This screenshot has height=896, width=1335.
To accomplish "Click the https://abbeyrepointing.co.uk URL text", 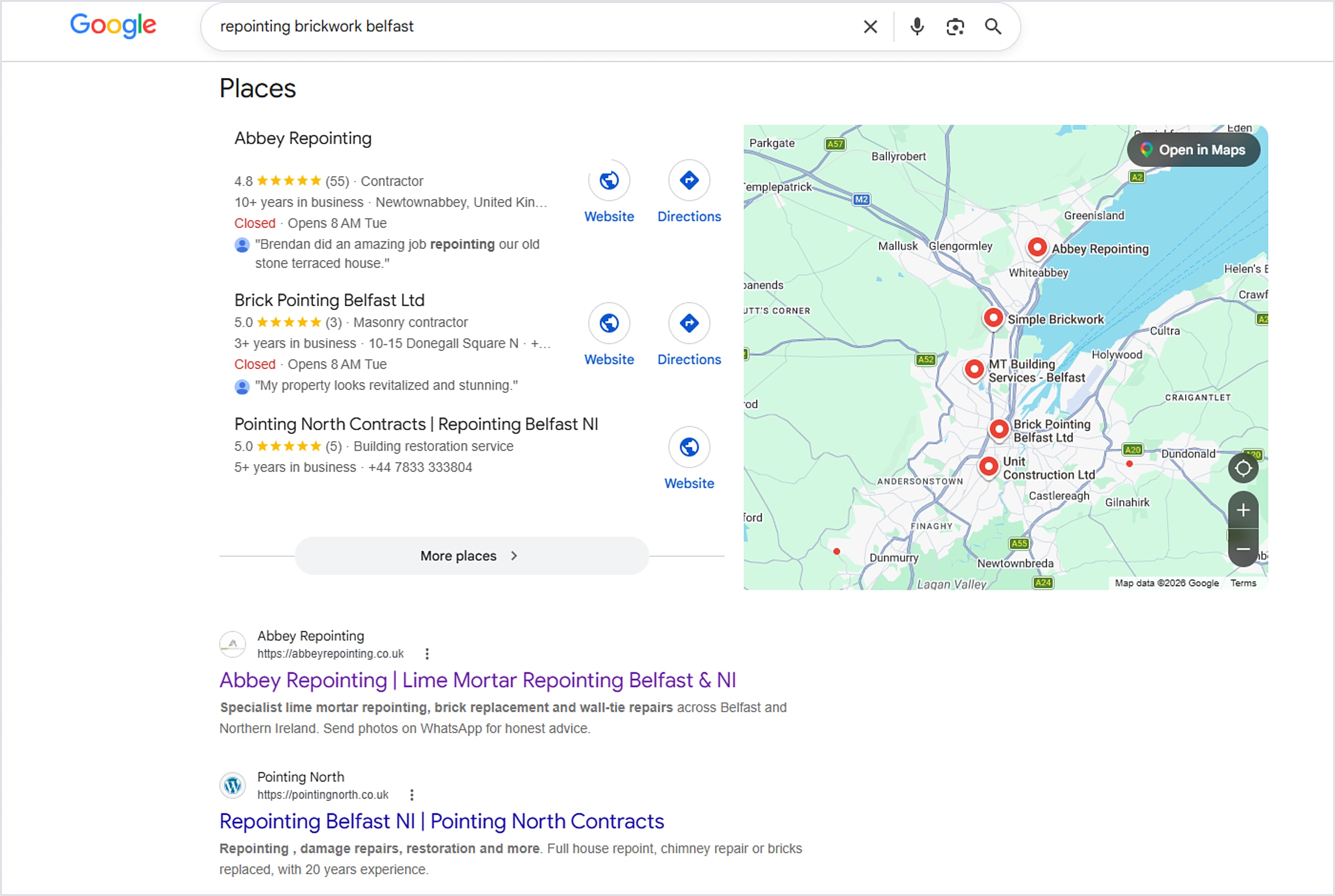I will 330,654.
